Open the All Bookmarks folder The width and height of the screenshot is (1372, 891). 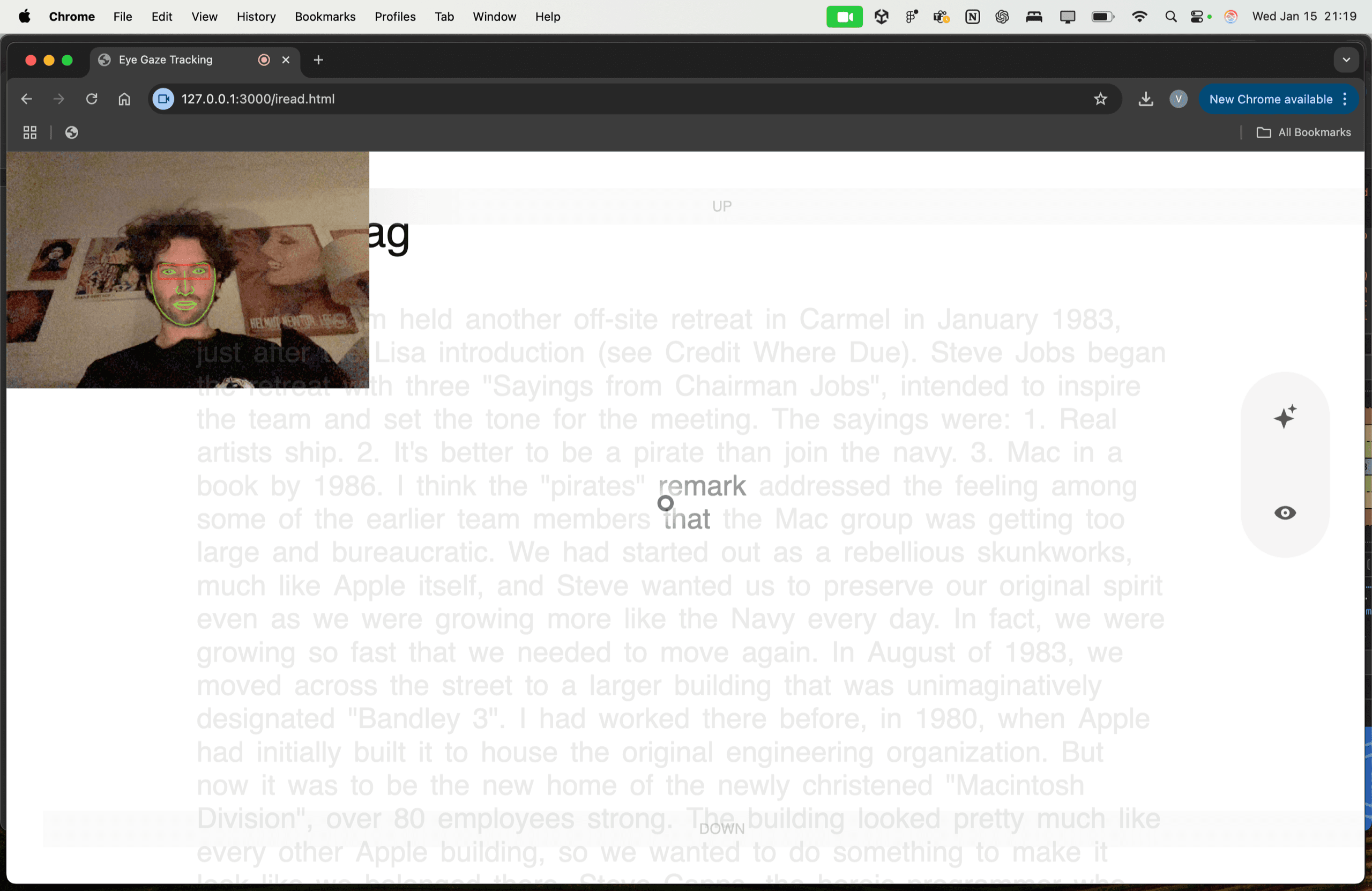[1303, 132]
